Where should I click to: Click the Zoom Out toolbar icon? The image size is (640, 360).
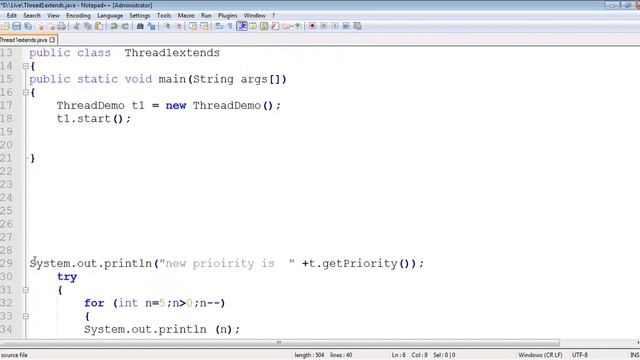point(178,26)
